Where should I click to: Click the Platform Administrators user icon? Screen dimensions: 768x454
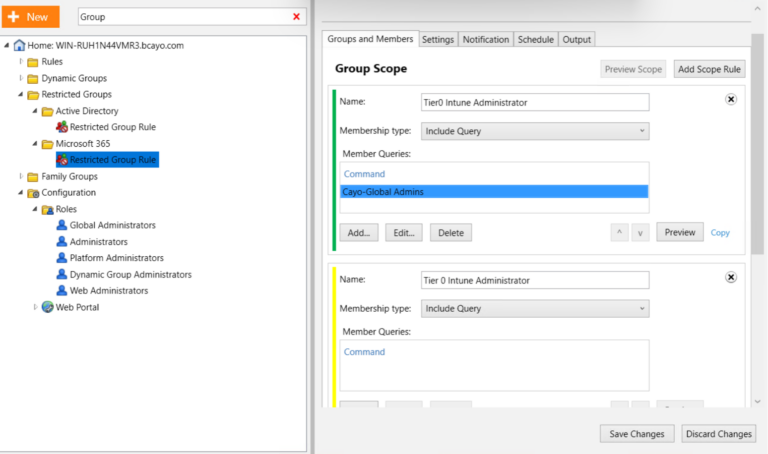point(62,258)
